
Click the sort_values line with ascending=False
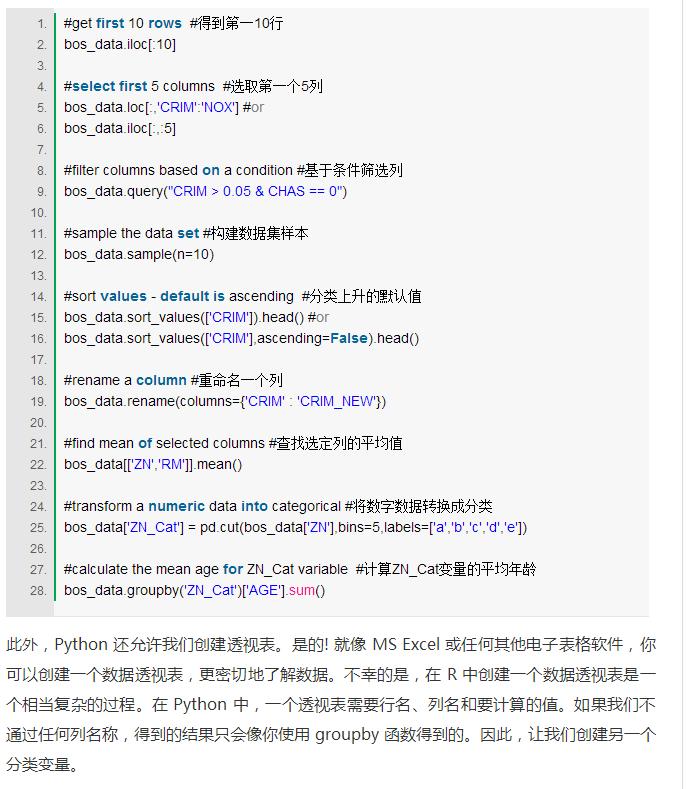(241, 338)
